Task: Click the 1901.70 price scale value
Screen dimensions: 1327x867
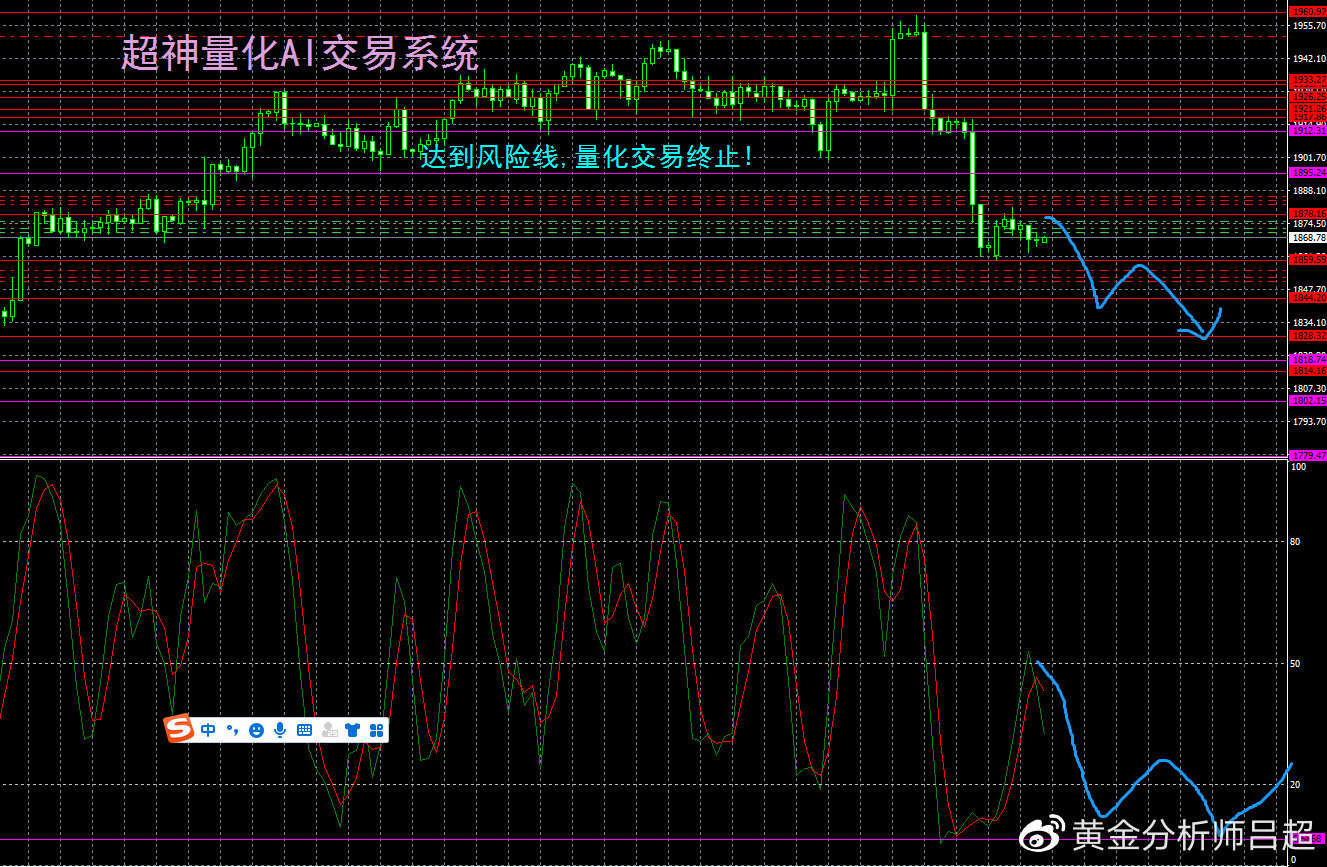Action: click(1309, 158)
